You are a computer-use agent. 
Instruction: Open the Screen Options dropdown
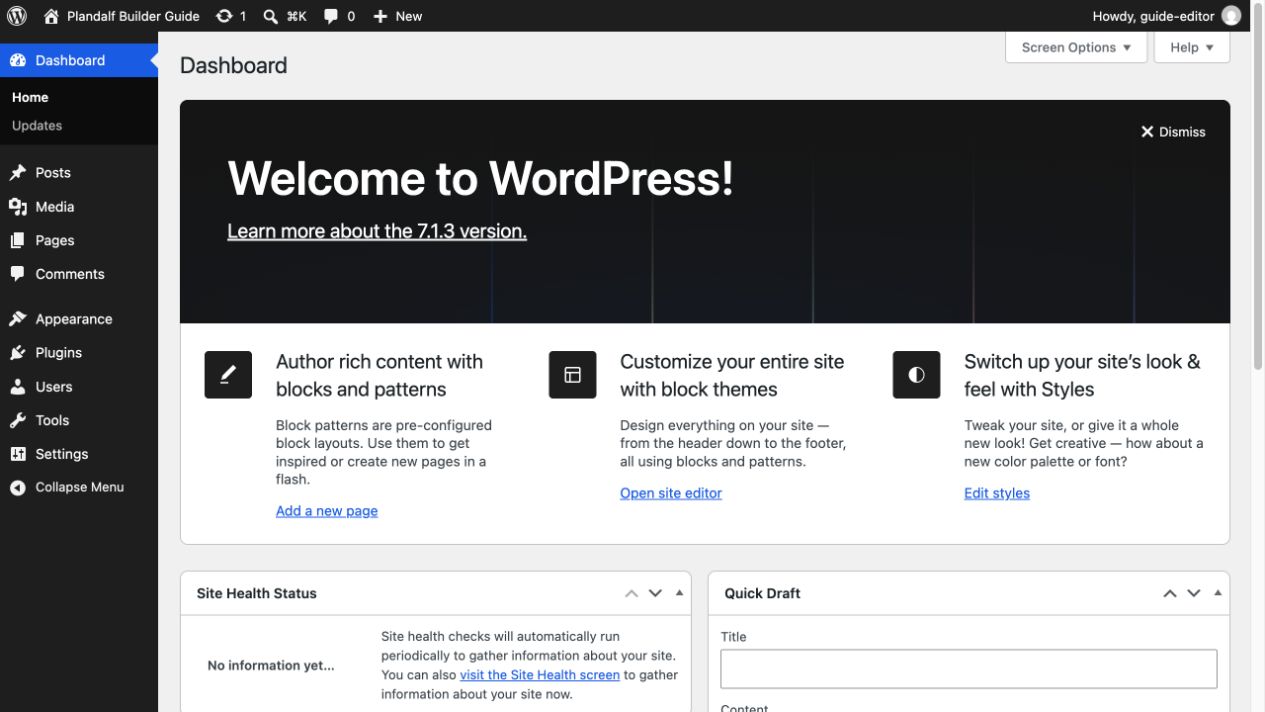(x=1076, y=47)
